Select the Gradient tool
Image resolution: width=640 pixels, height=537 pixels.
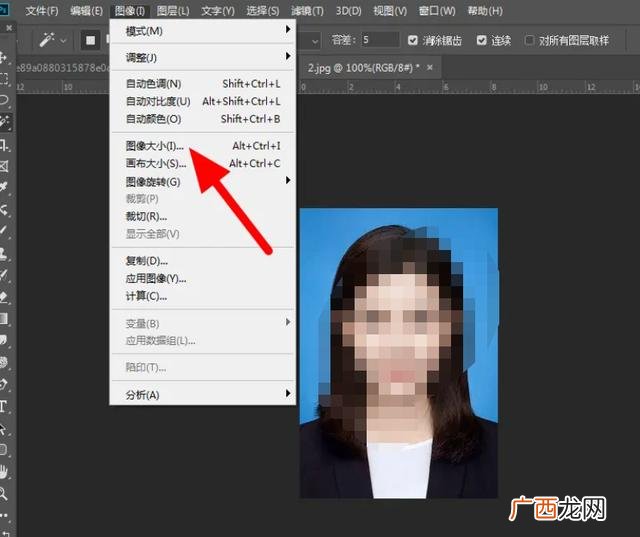[x=3, y=318]
